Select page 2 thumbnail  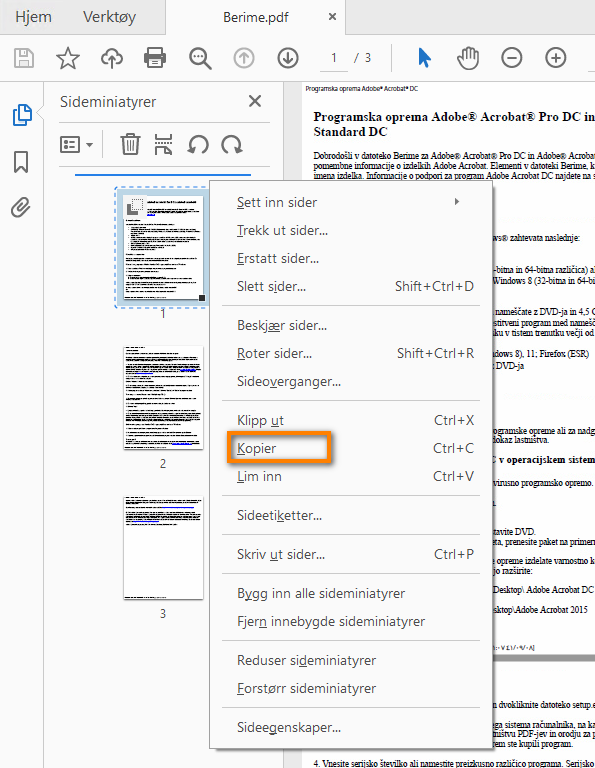point(163,397)
